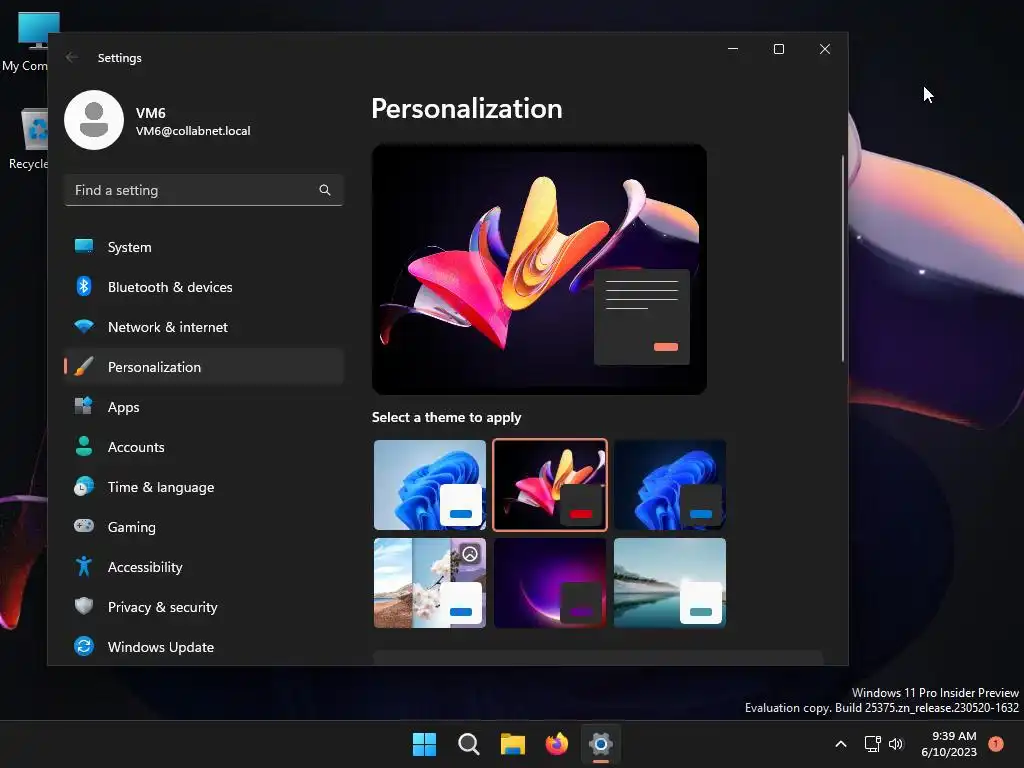Apply the Windows light bloom theme
The width and height of the screenshot is (1024, 768).
(x=430, y=485)
